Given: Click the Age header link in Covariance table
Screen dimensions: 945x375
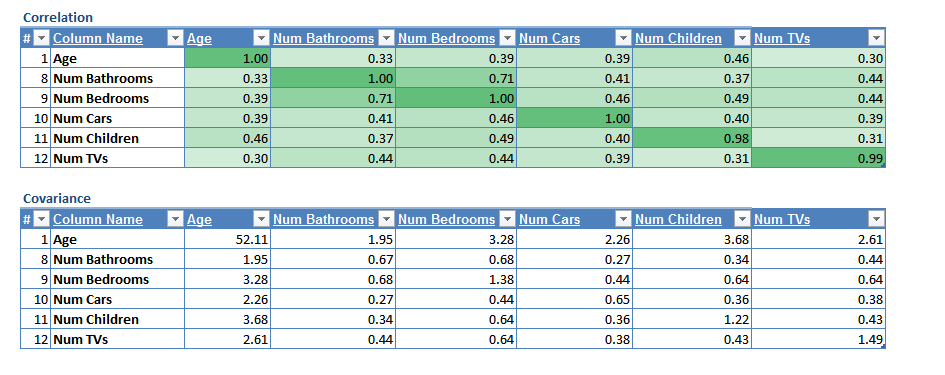Looking at the screenshot, I should click(x=199, y=219).
